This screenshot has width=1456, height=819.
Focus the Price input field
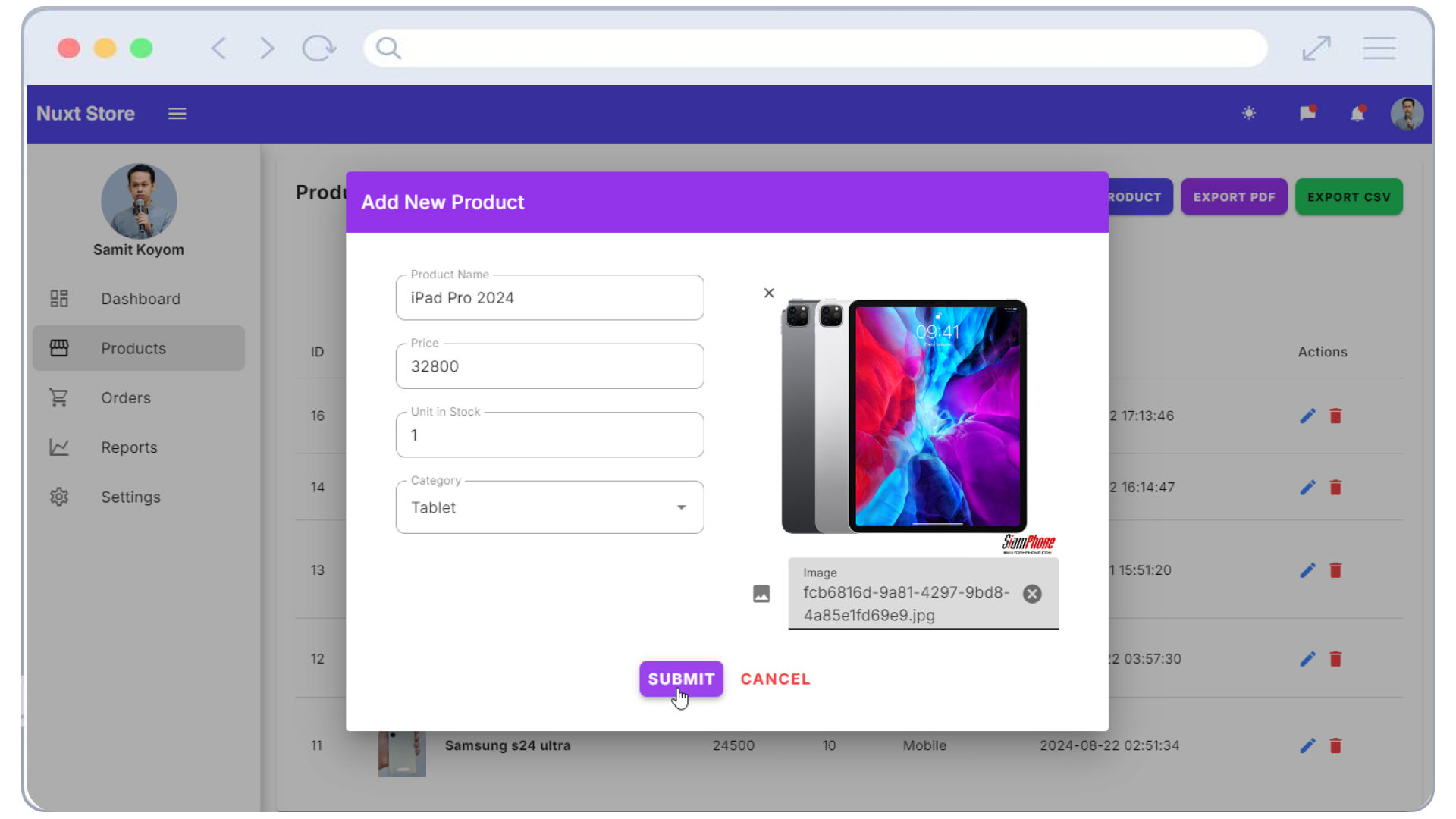coord(550,366)
